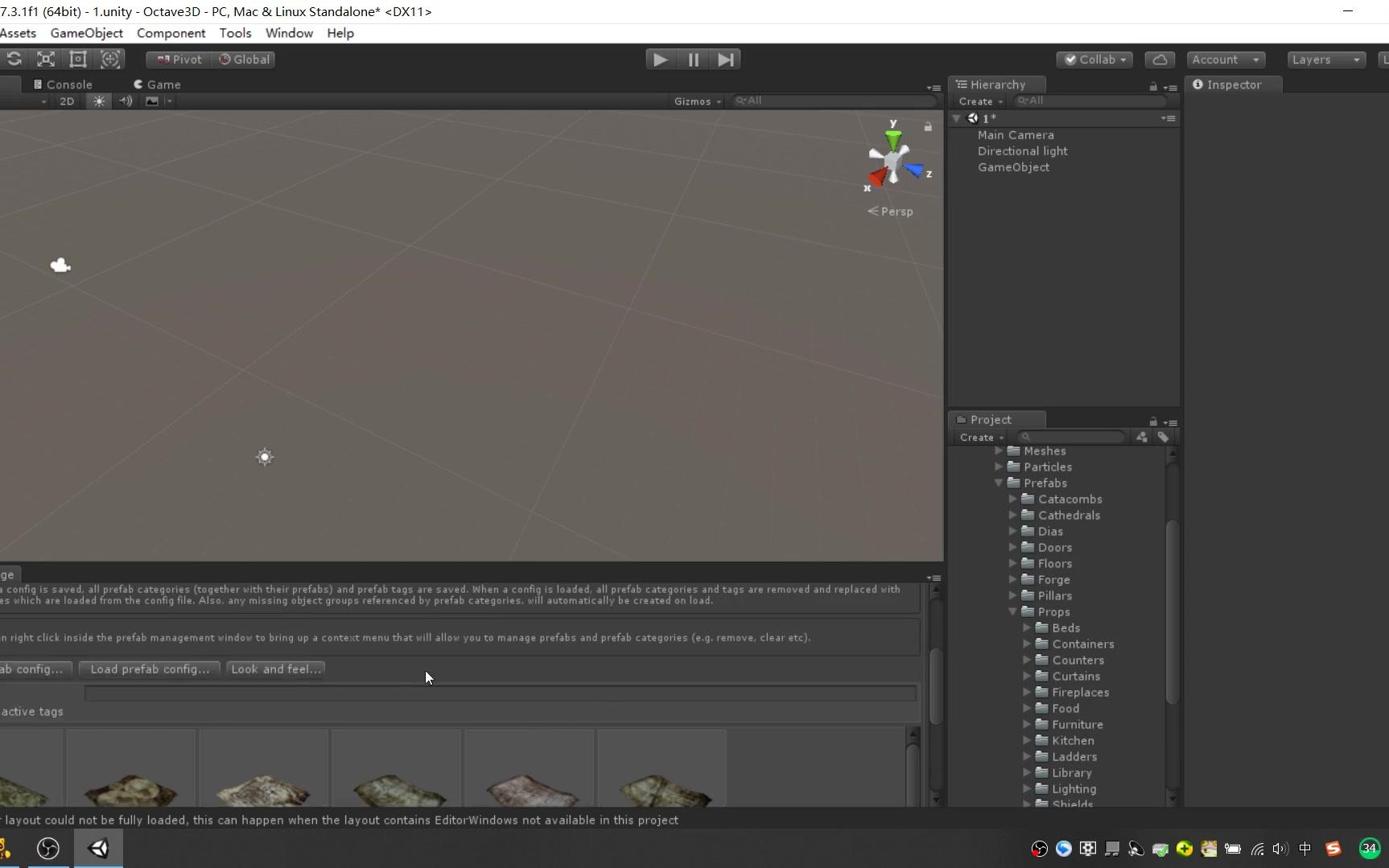Select the Furniture folder
The height and width of the screenshot is (868, 1389).
pos(1078,725)
